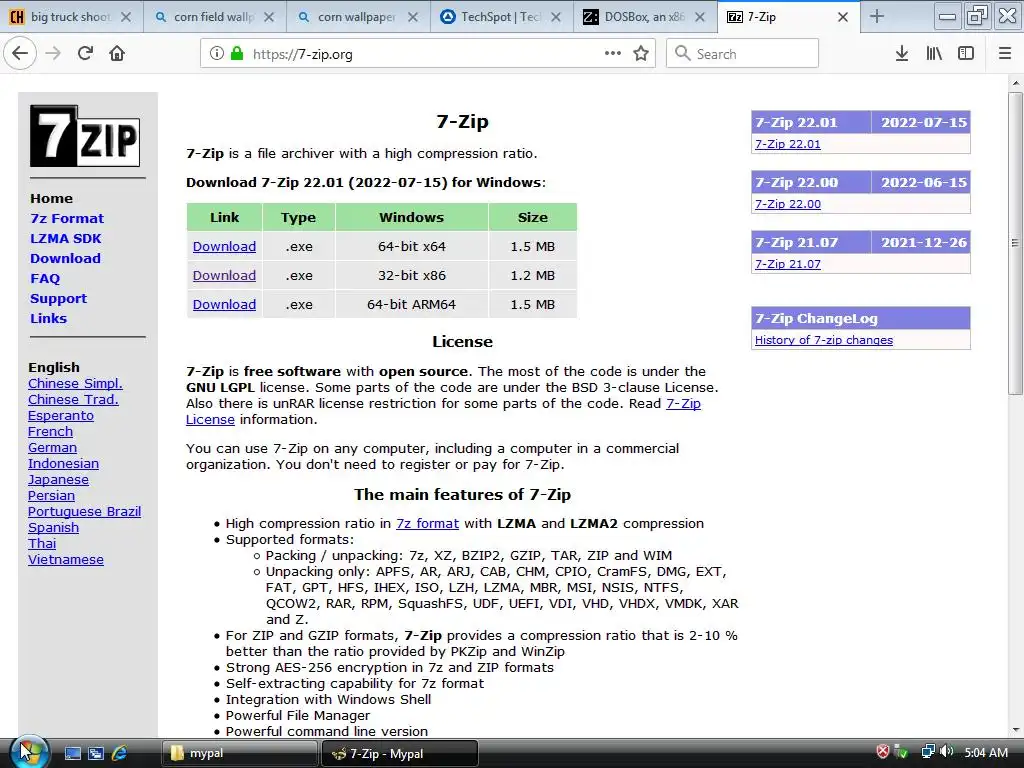Show site information icon in address bar

[216, 54]
